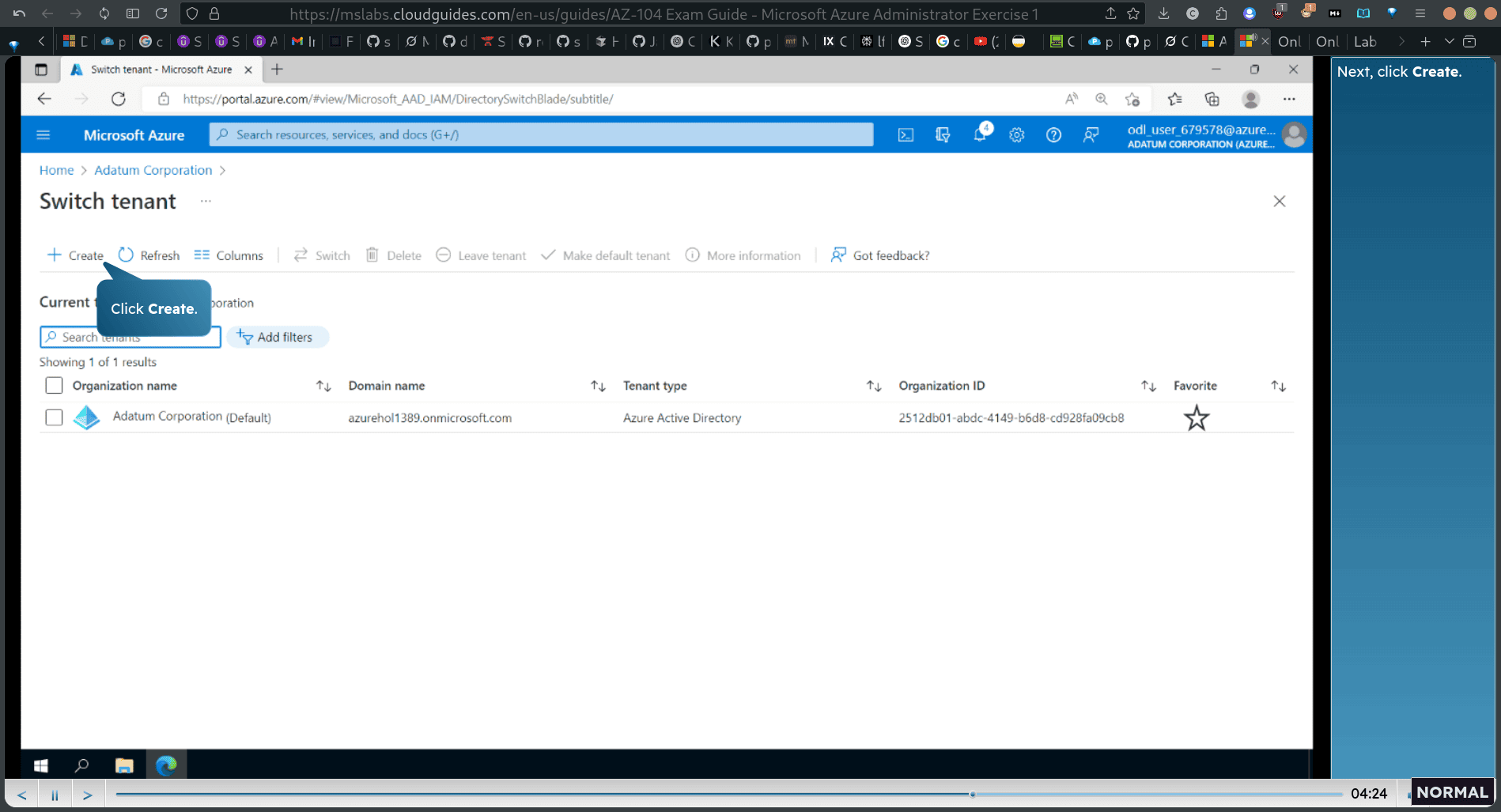Open outer browser downloads icon
The width and height of the screenshot is (1501, 812).
point(1163,13)
